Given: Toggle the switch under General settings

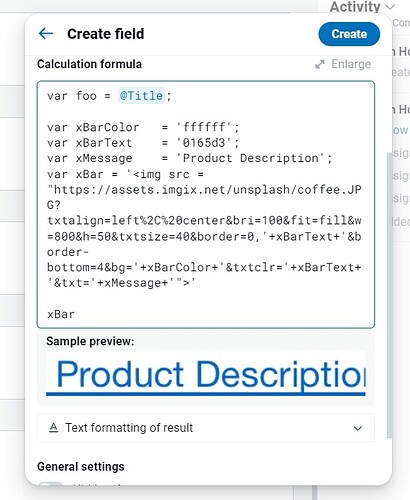Looking at the screenshot, I should click(x=51, y=483).
